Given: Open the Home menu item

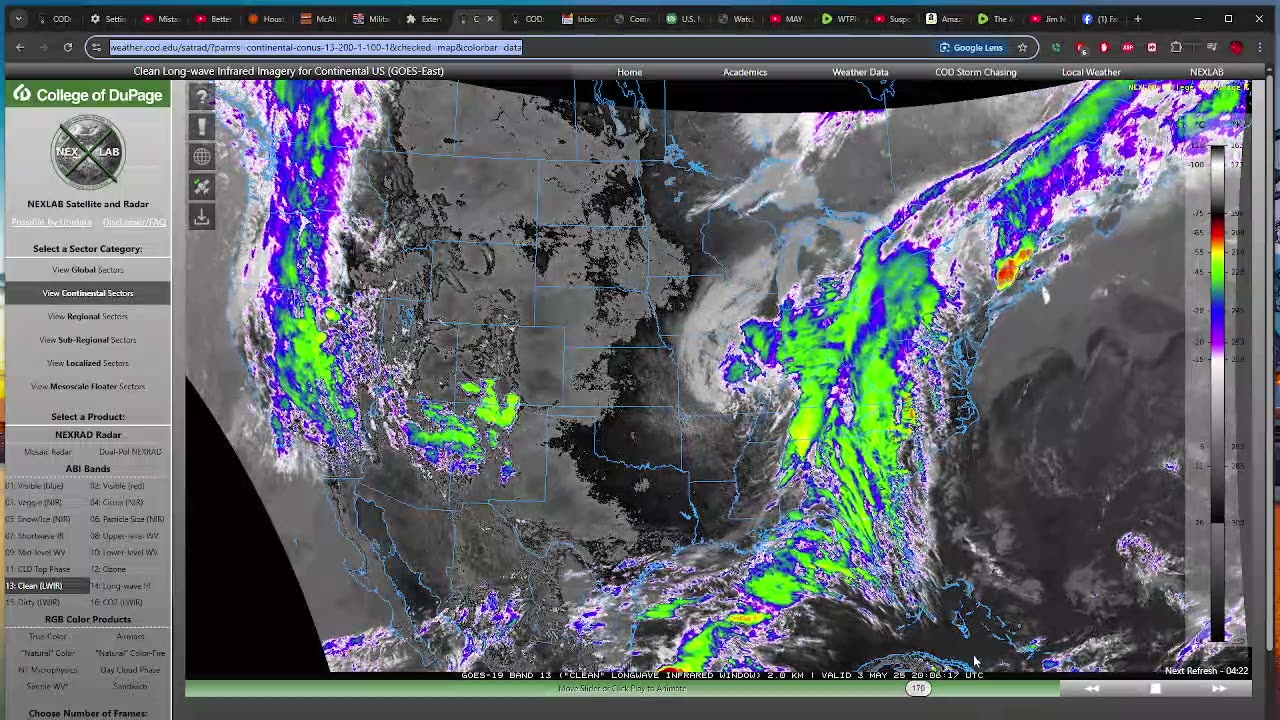Looking at the screenshot, I should [x=629, y=72].
